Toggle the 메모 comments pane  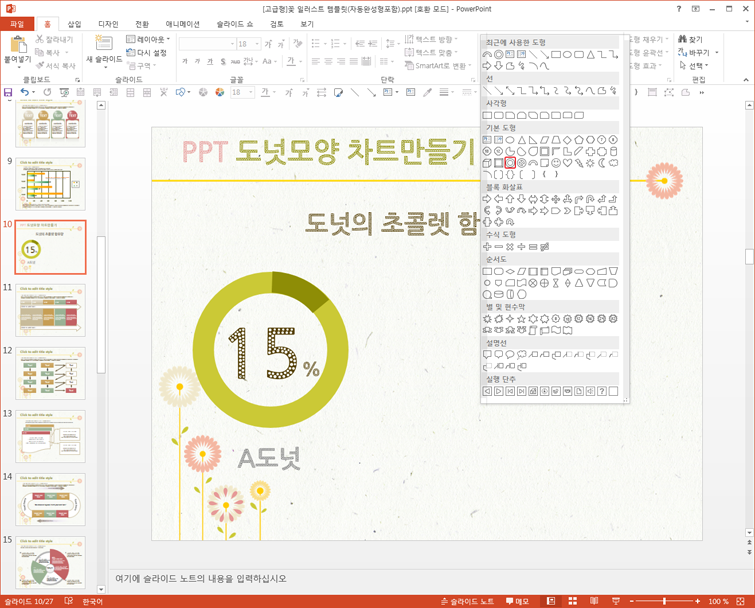point(517,601)
